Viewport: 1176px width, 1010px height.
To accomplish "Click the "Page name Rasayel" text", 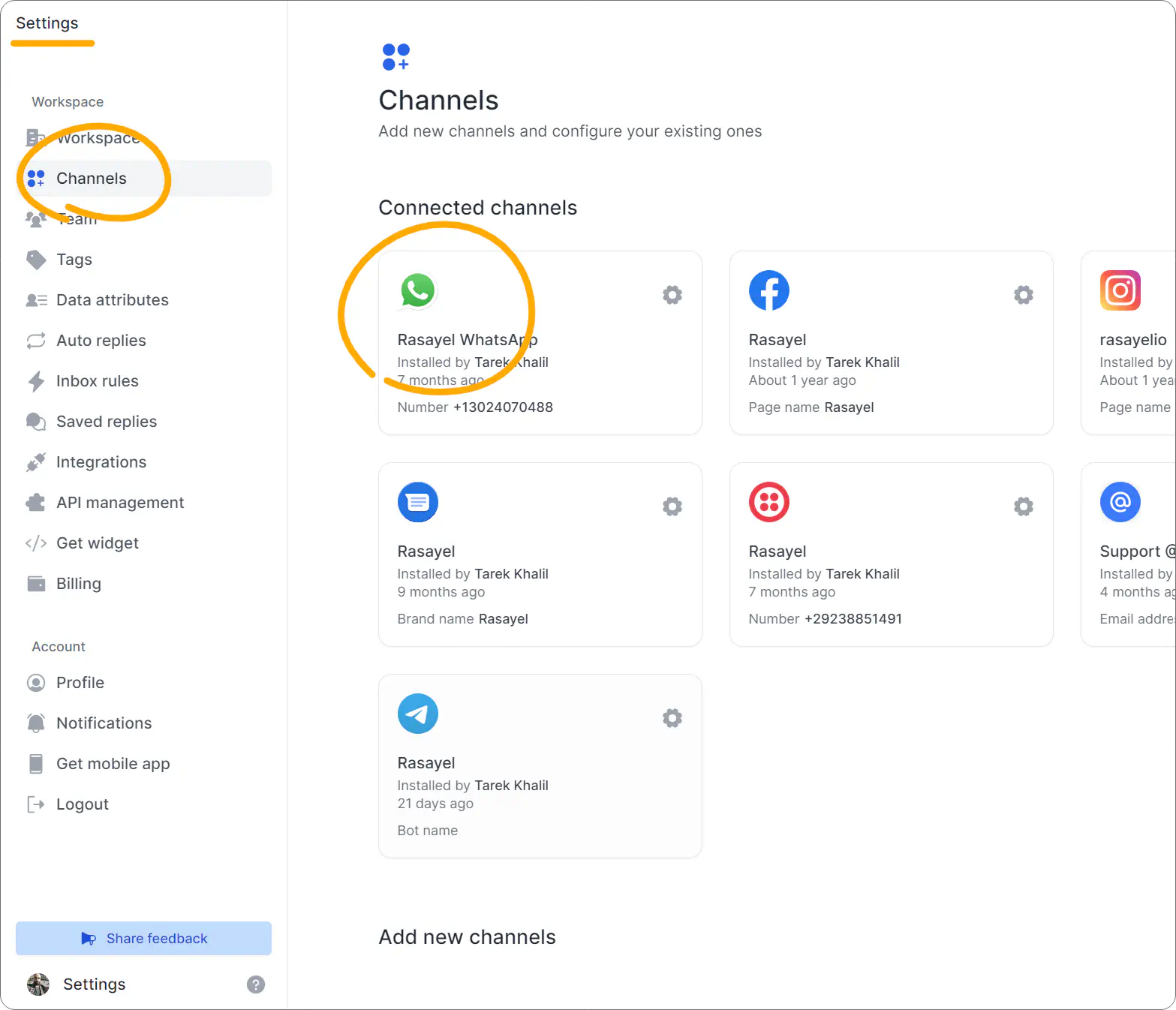I will coord(811,407).
